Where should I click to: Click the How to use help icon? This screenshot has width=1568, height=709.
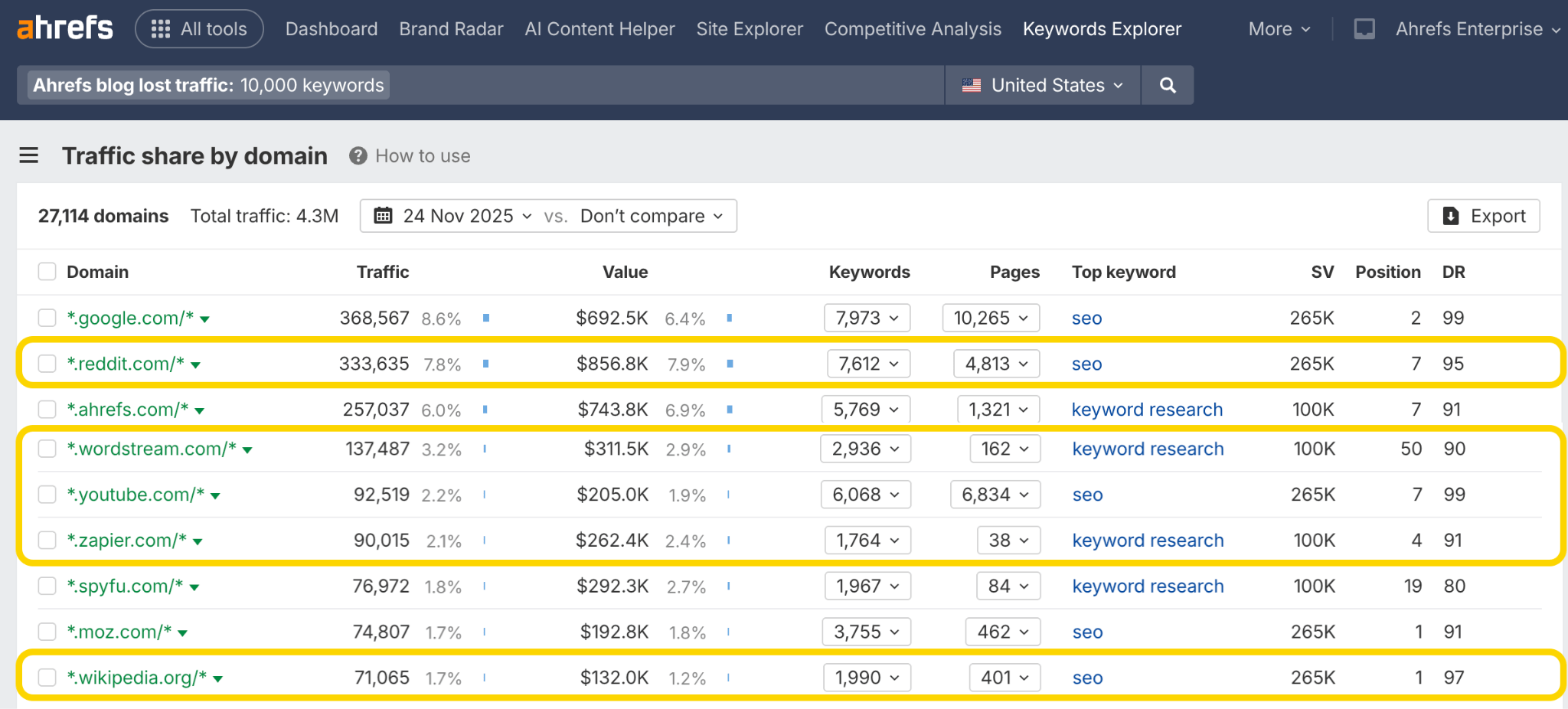pyautogui.click(x=357, y=155)
